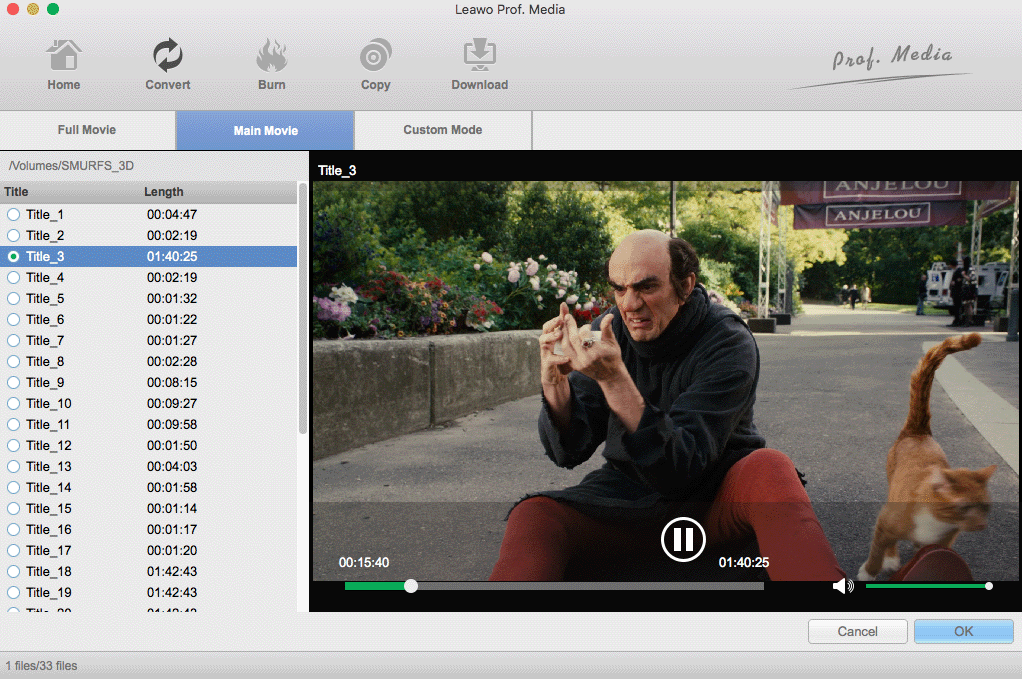1022x679 pixels.
Task: Pause the Title_3 preview playback
Action: [682, 539]
